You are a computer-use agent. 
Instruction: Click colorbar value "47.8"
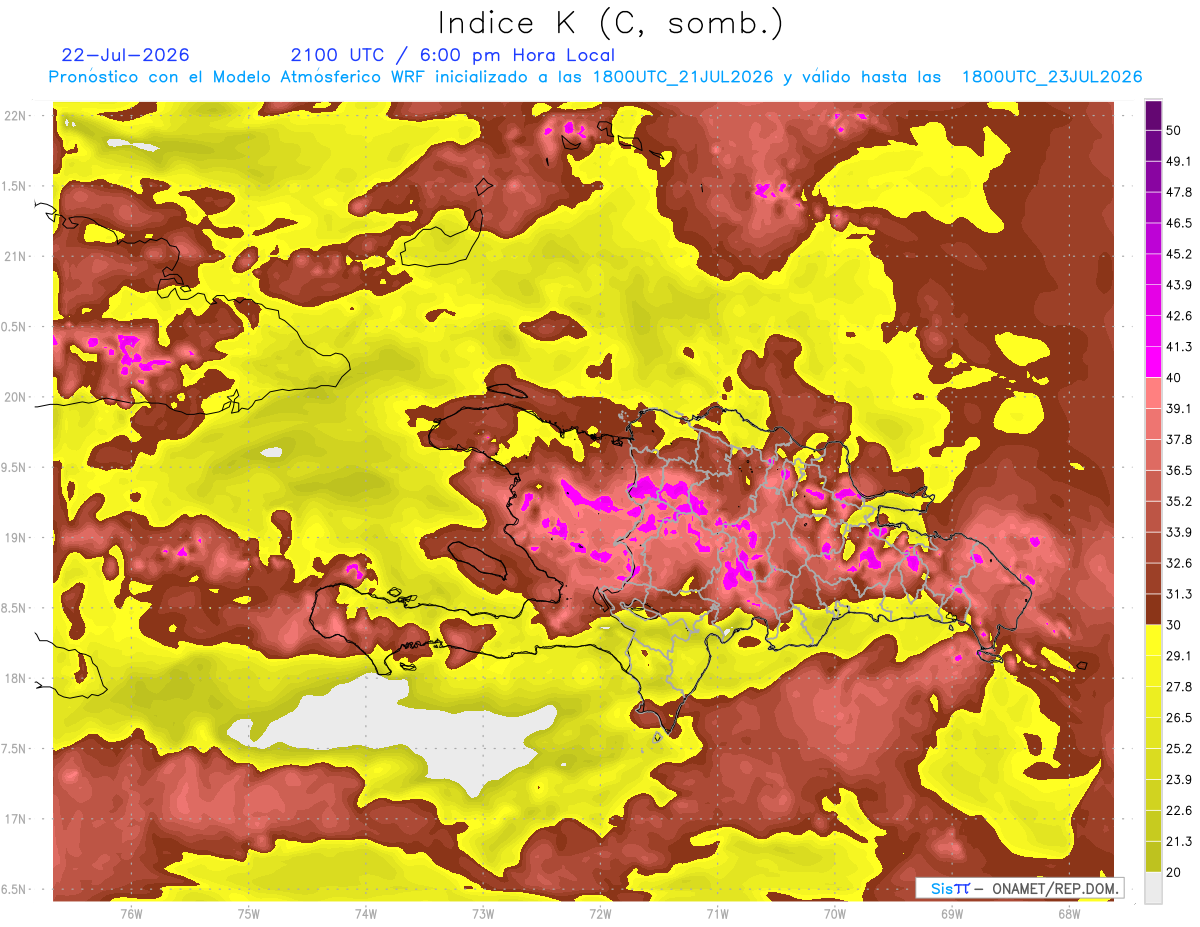click(x=1179, y=192)
